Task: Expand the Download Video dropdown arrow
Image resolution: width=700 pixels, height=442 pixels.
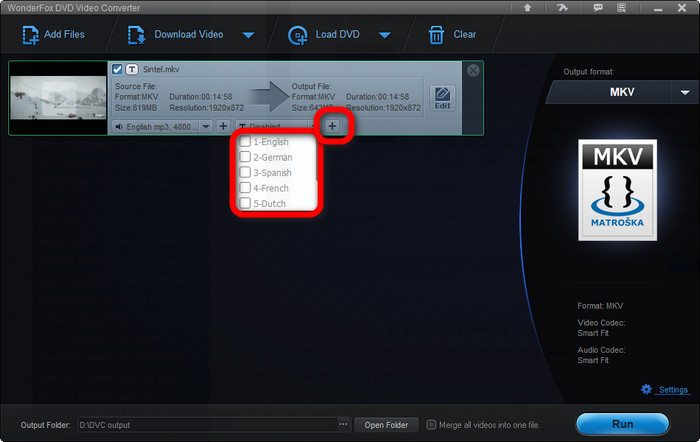Action: coord(249,35)
